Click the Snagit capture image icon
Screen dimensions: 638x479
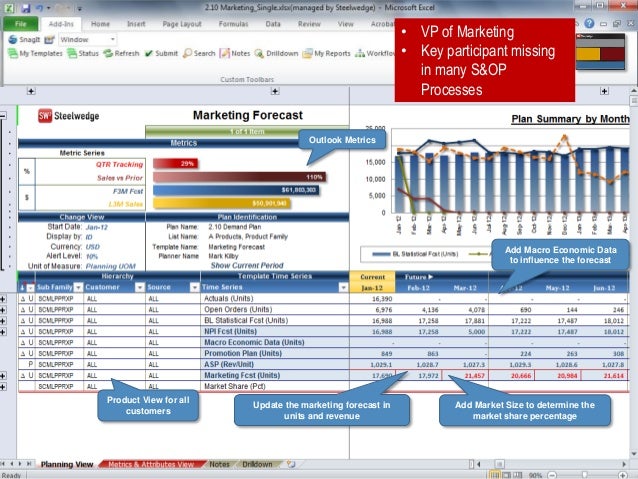click(x=49, y=39)
